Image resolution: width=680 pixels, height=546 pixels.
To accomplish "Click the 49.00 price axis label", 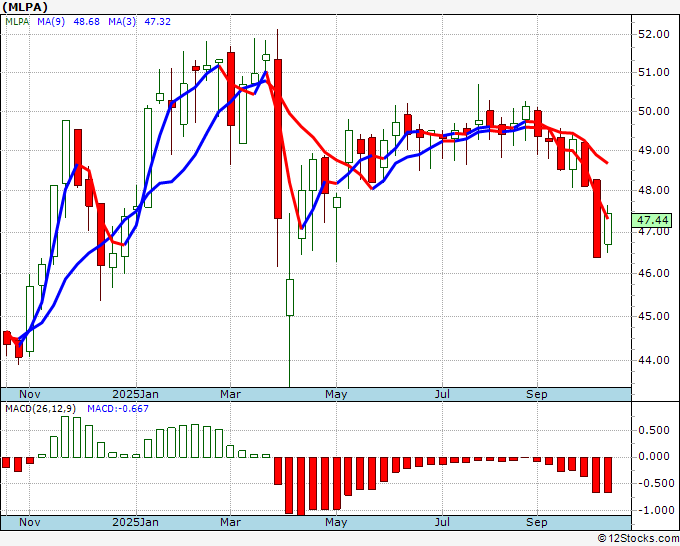I will pos(654,150).
